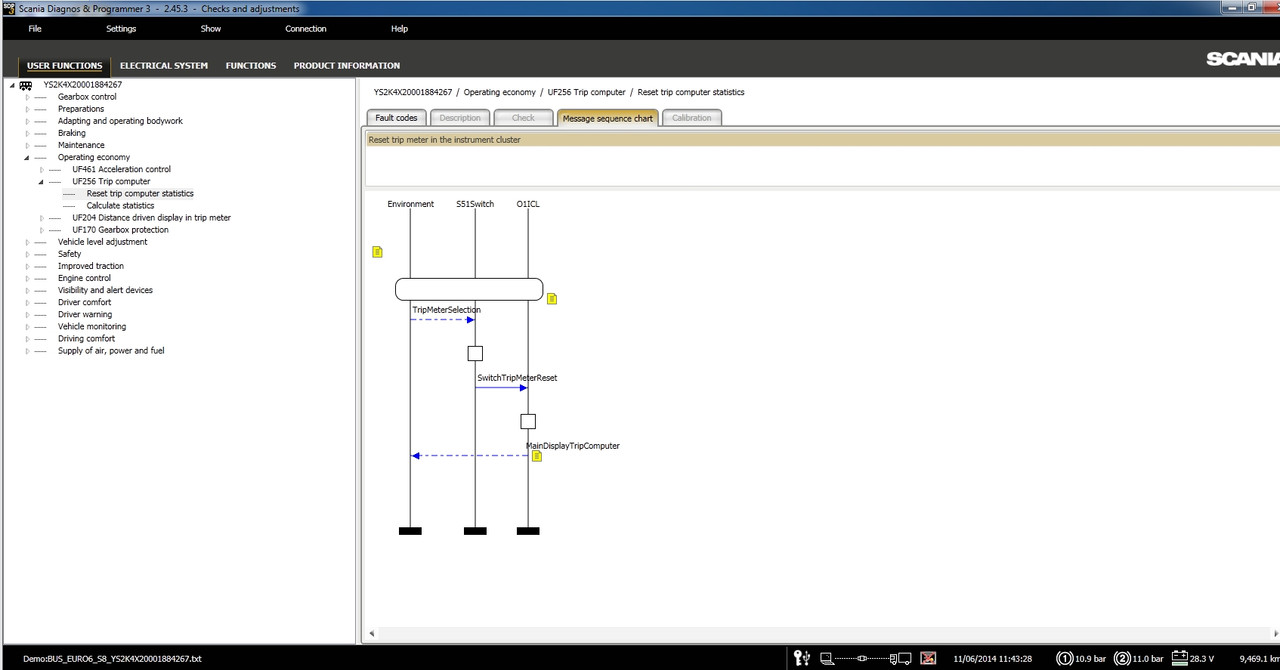The height and width of the screenshot is (670, 1280).
Task: Switch to ELECTRICAL SYSTEM section
Action: pos(164,66)
